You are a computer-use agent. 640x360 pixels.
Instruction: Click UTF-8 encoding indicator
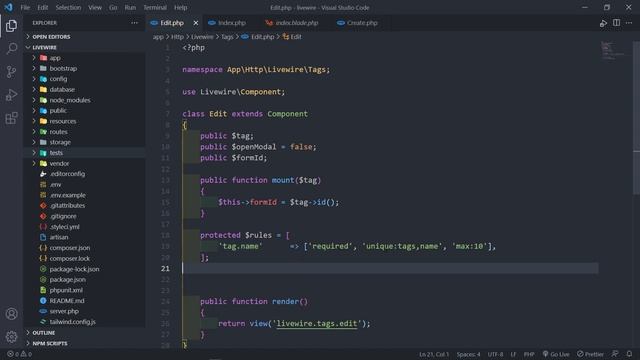pos(496,354)
